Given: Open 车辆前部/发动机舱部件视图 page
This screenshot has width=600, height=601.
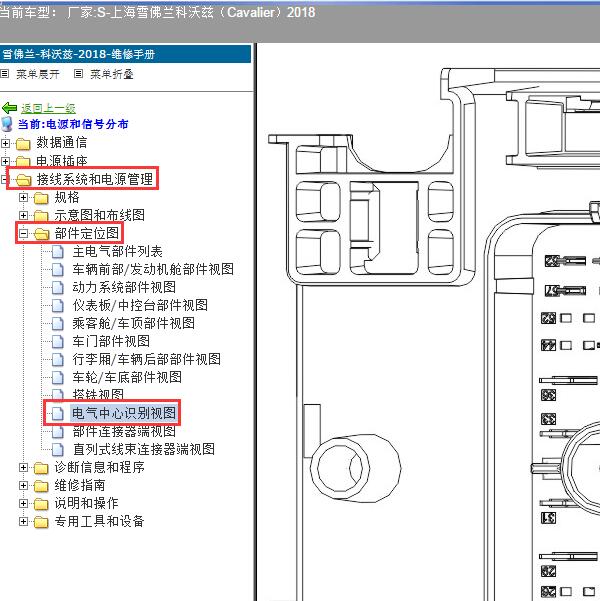Looking at the screenshot, I should coord(153,269).
